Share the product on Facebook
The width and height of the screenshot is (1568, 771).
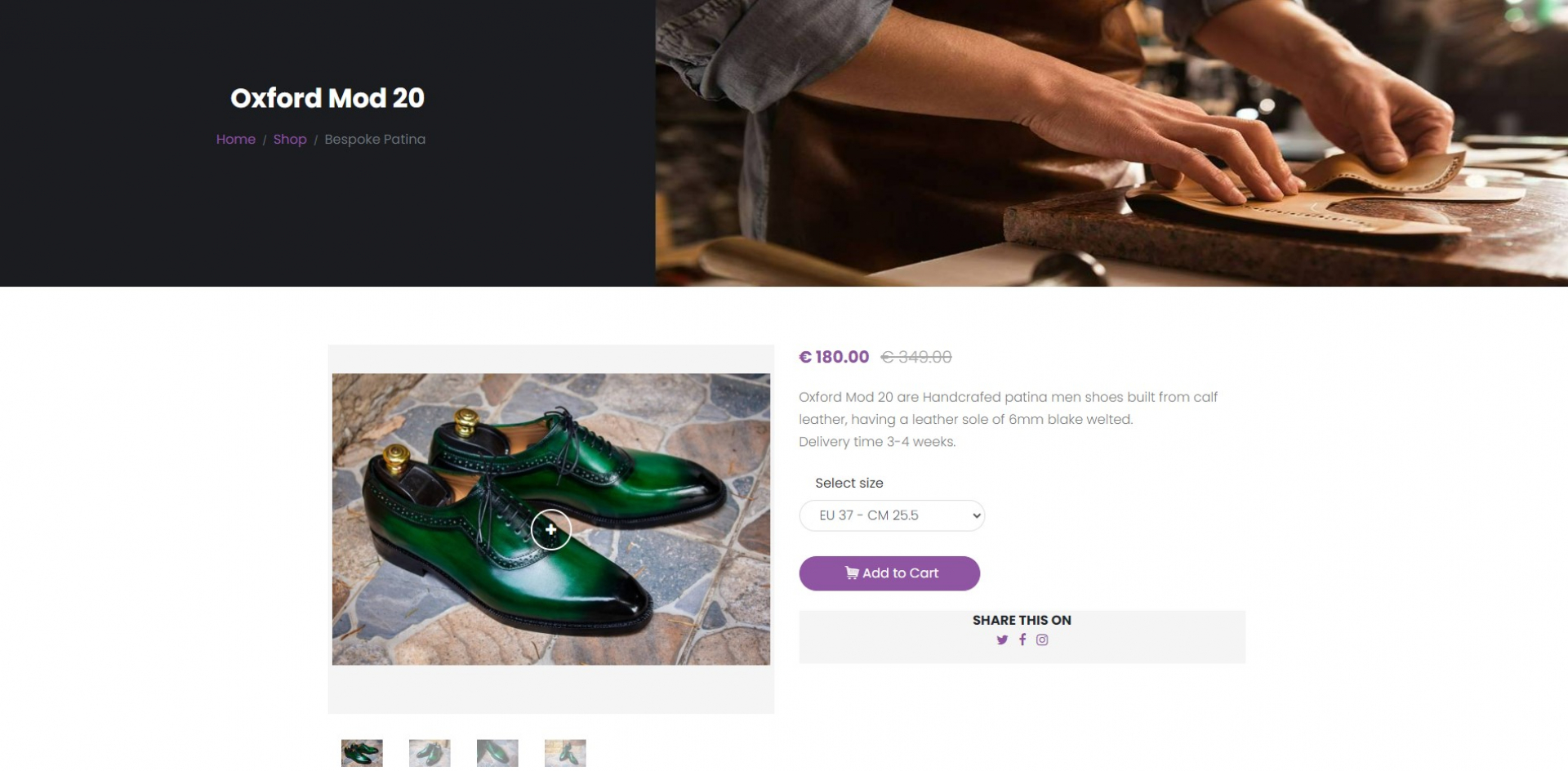[1022, 640]
